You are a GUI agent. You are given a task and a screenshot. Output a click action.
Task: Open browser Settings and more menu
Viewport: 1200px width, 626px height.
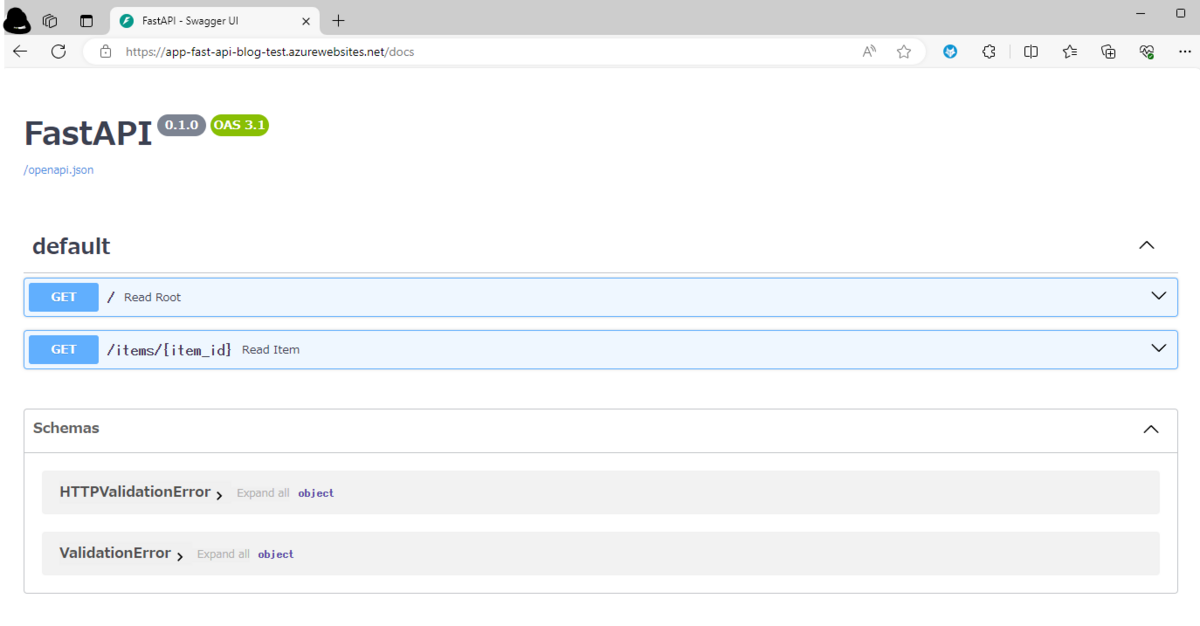[1185, 52]
